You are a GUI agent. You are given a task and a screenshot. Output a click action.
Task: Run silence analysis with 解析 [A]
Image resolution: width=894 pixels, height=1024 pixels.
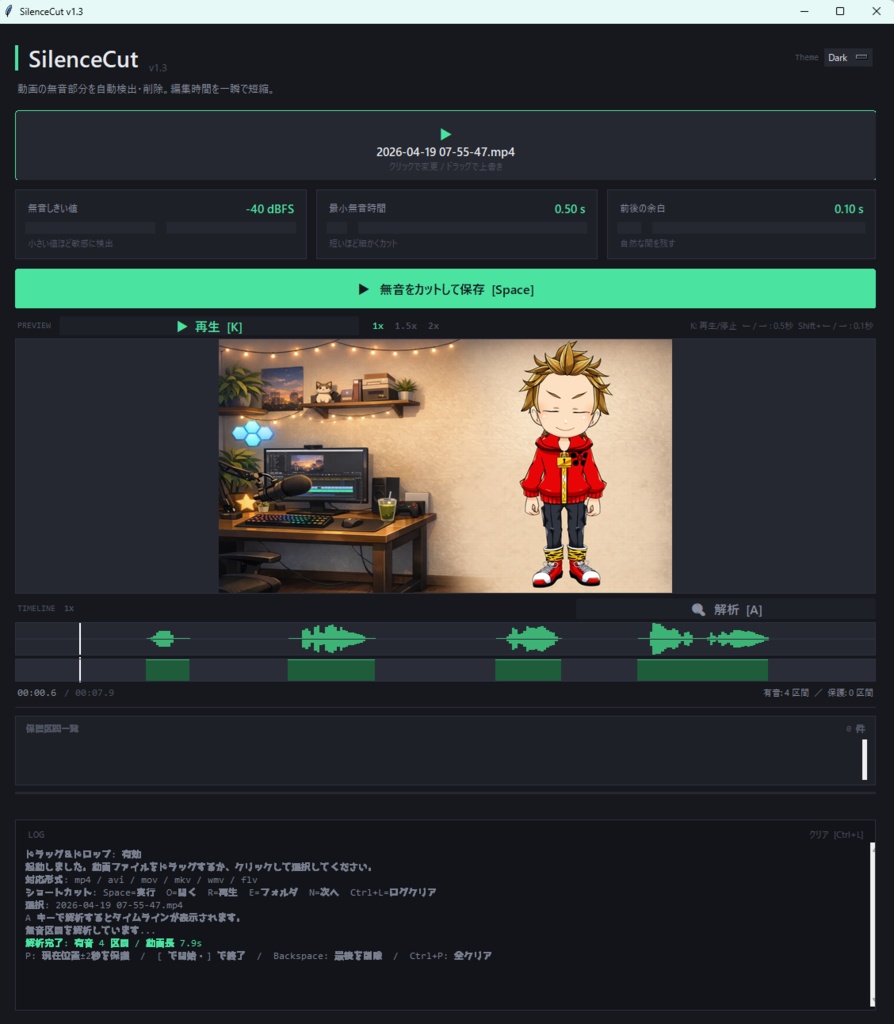pos(725,609)
